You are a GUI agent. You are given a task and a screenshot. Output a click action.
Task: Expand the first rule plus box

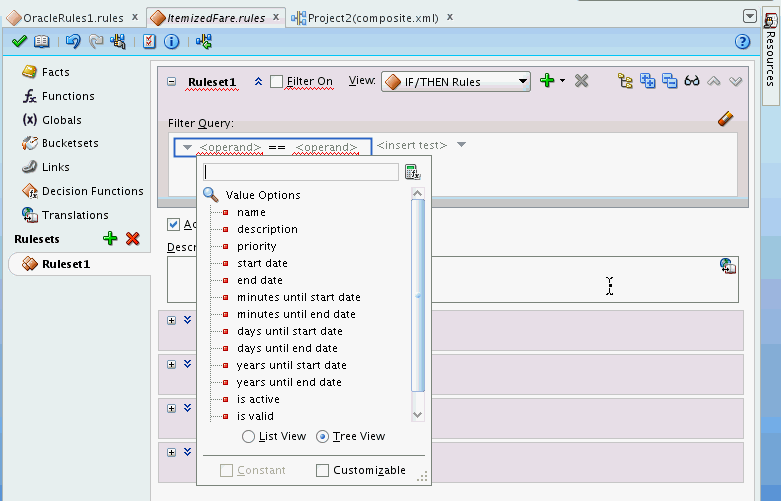point(171,320)
